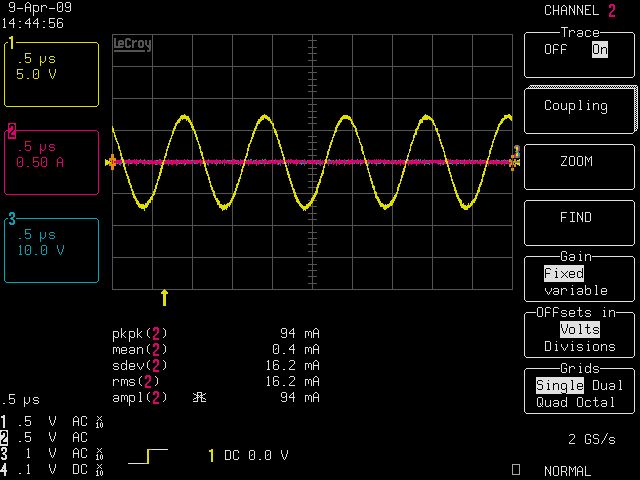This screenshot has width=640, height=480.
Task: Click the ZOOM button
Action: pos(579,166)
